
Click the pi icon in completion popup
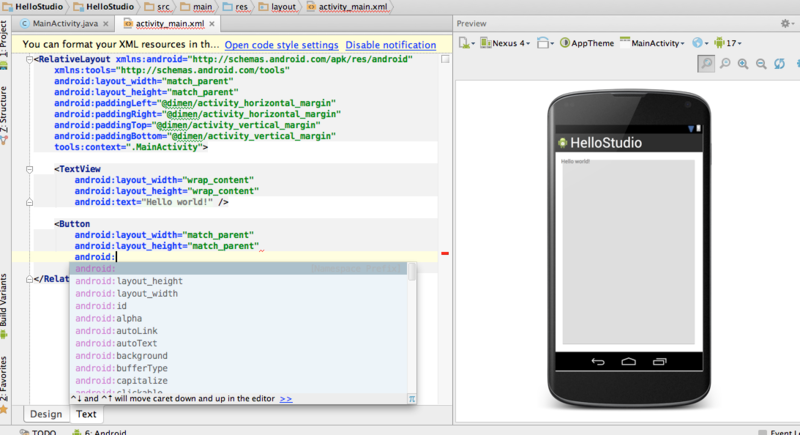tap(412, 399)
